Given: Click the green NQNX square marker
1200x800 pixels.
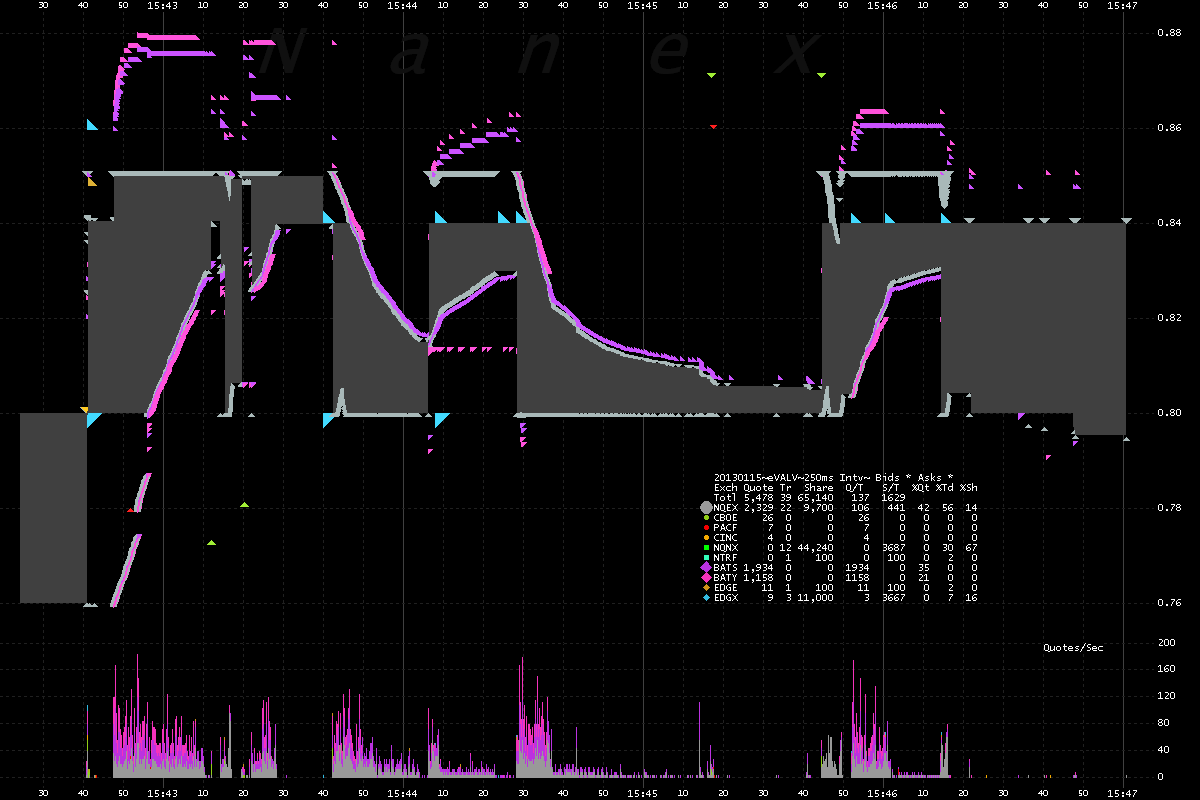Looking at the screenshot, I should [x=706, y=547].
